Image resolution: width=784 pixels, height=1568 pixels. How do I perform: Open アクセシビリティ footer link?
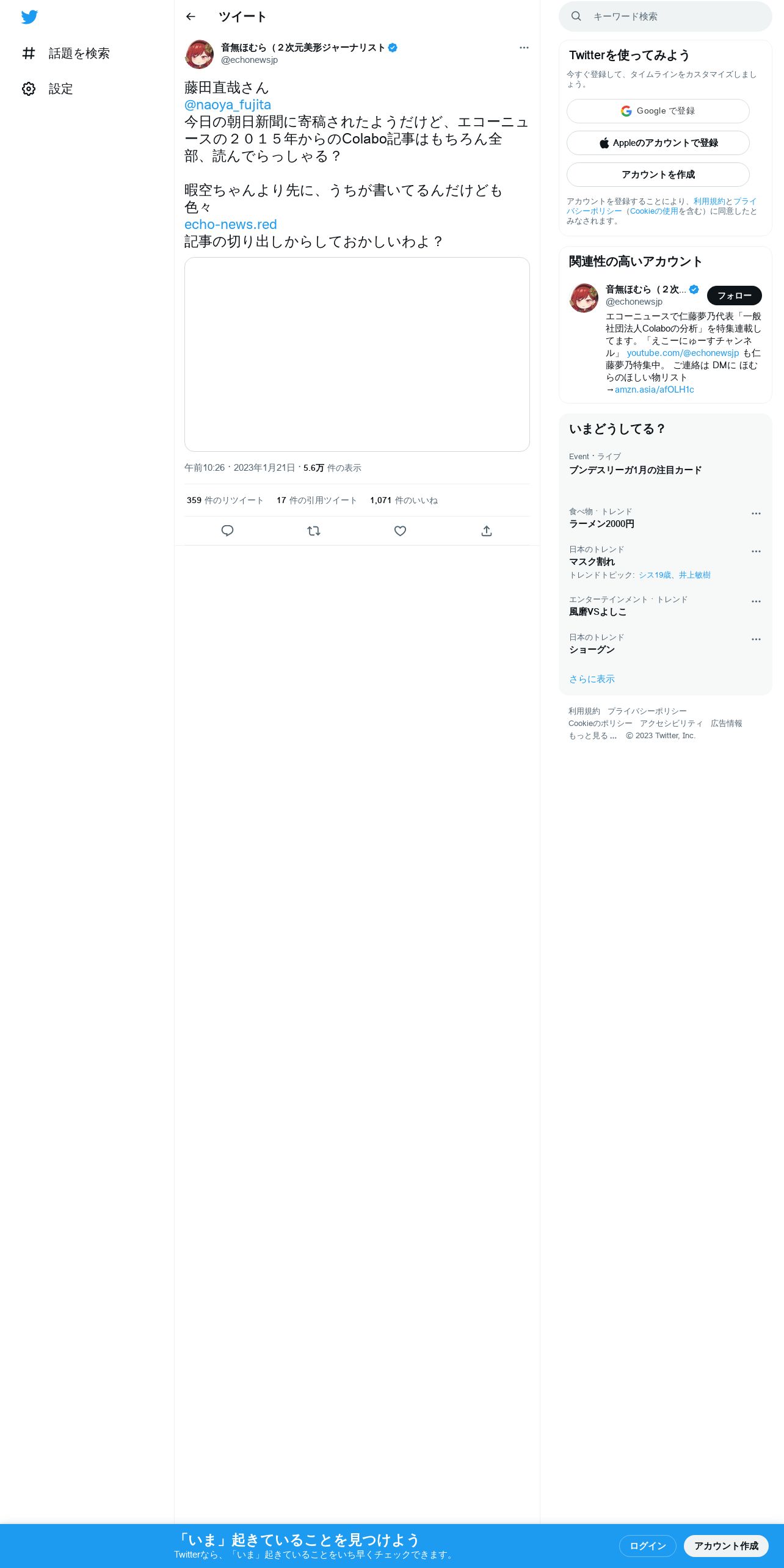[671, 724]
